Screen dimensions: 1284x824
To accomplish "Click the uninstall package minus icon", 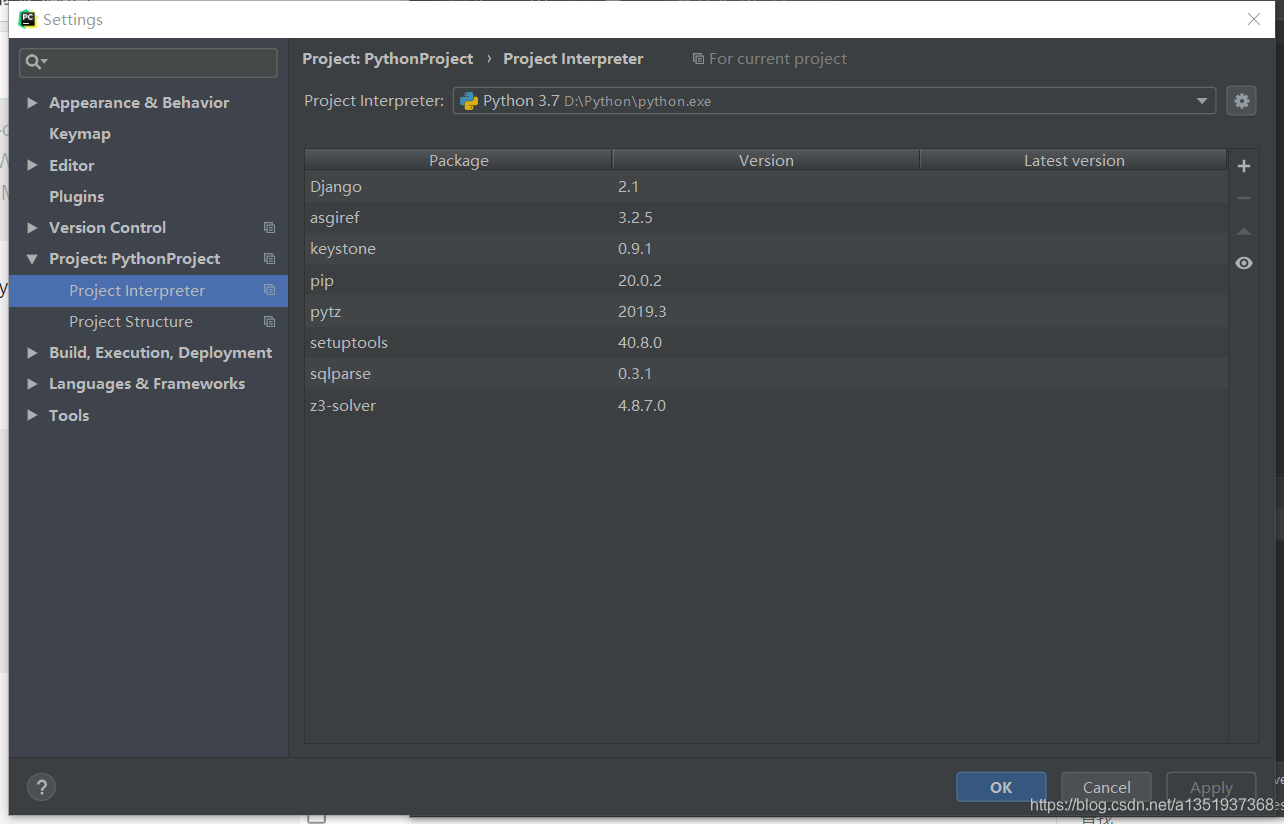I will coord(1244,198).
